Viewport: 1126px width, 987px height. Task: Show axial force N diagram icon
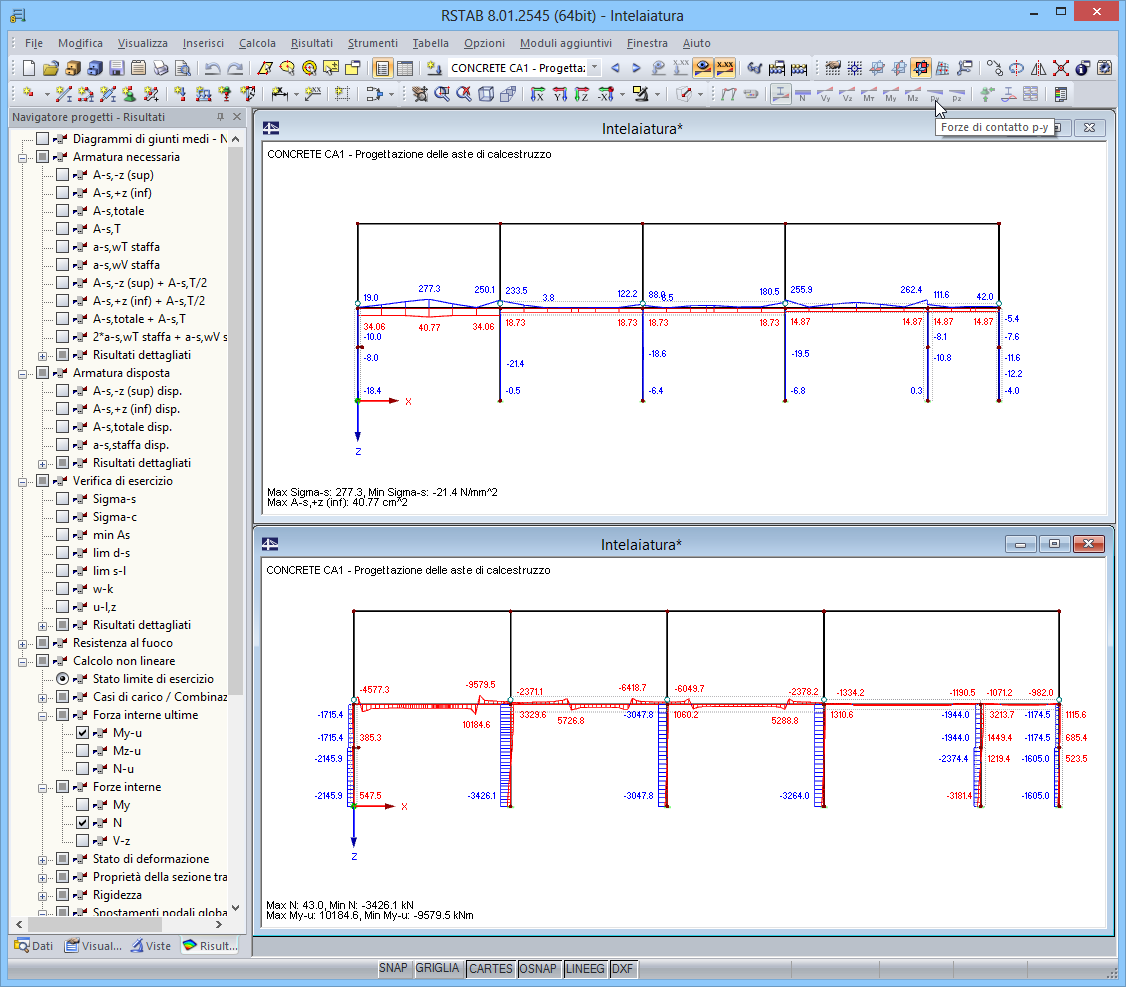pos(802,95)
